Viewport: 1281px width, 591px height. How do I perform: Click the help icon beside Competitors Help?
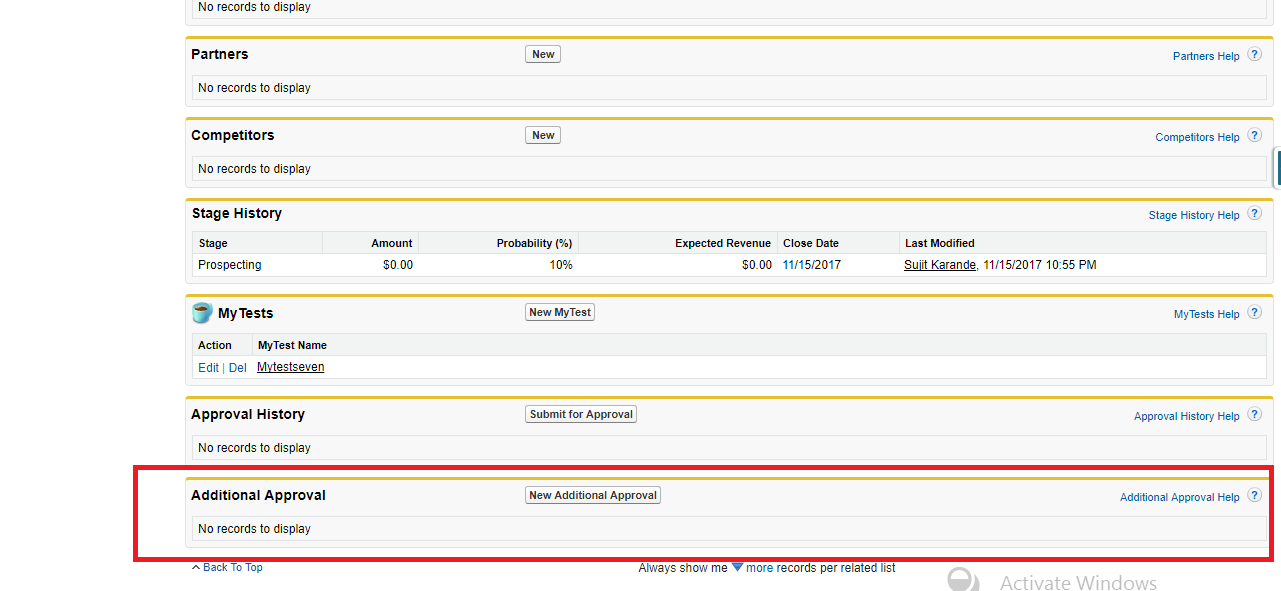point(1254,136)
